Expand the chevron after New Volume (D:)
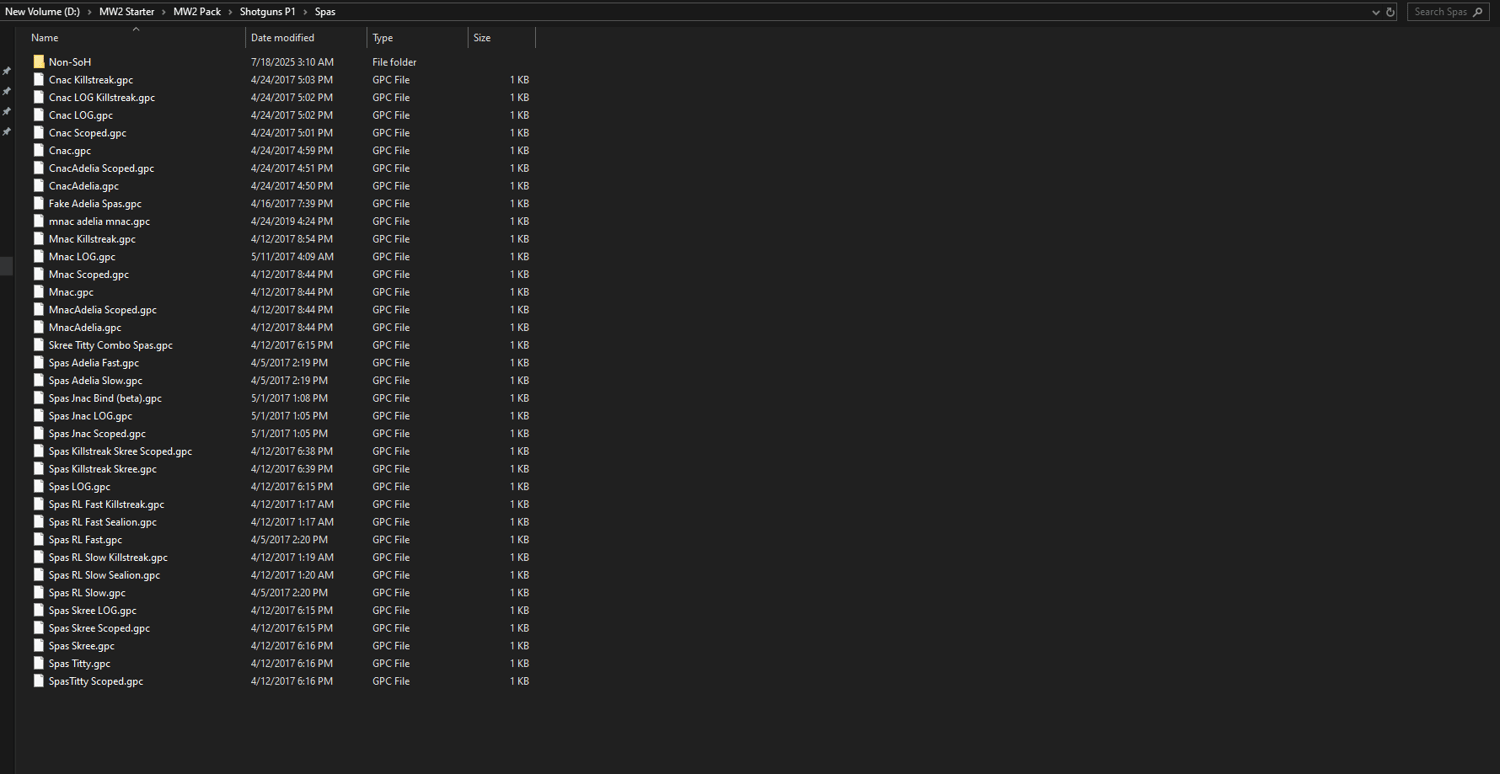The image size is (1500, 774). coord(89,12)
